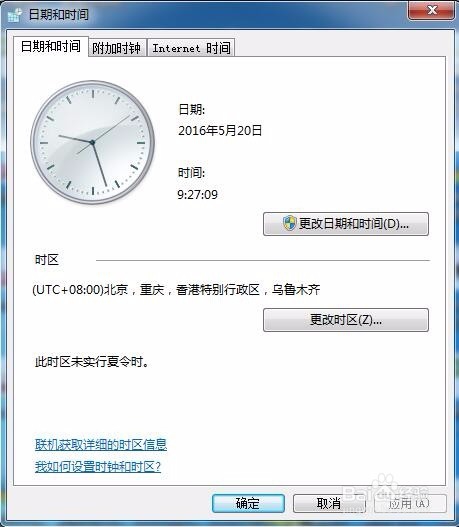
Task: Click the UAC shield icon on 更改日期和时间
Action: click(289, 224)
